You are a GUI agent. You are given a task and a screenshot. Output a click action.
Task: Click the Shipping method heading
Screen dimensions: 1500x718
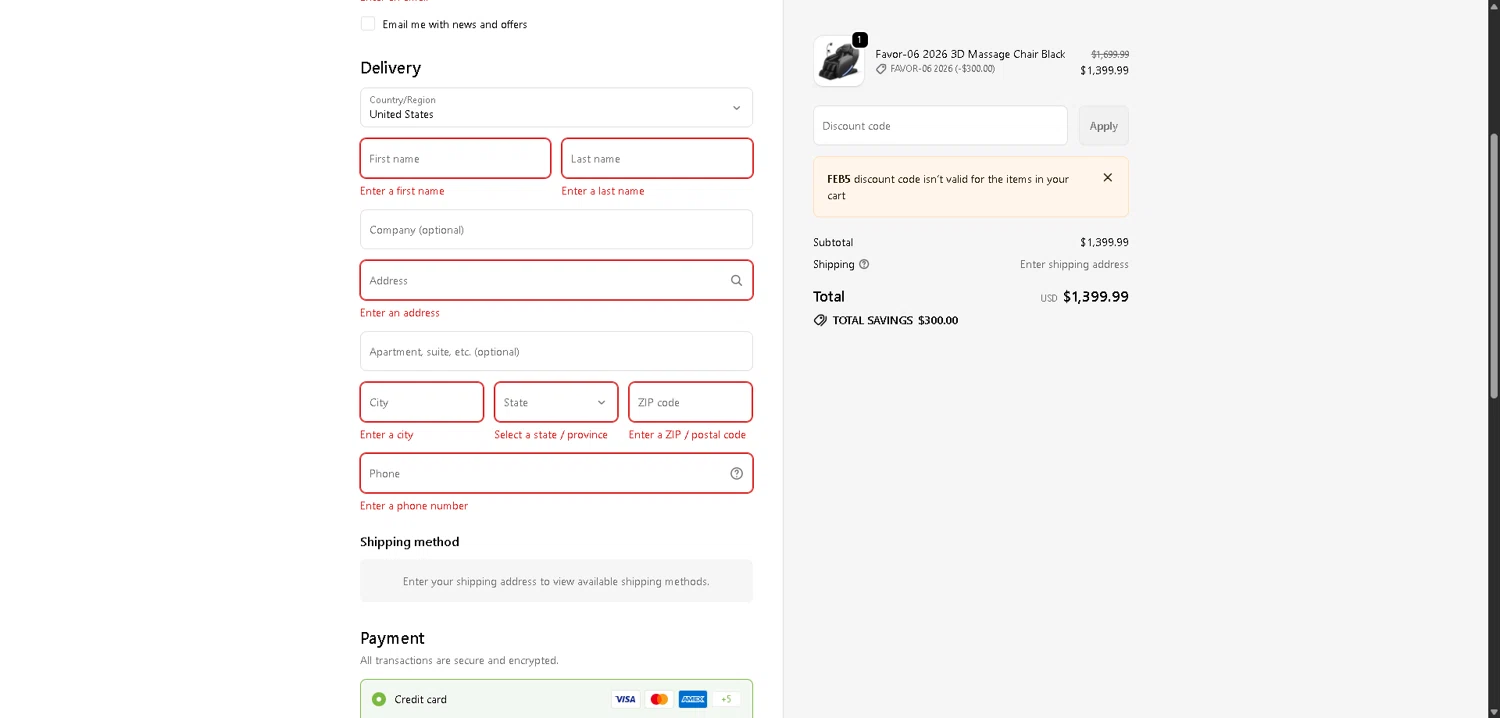(x=410, y=542)
